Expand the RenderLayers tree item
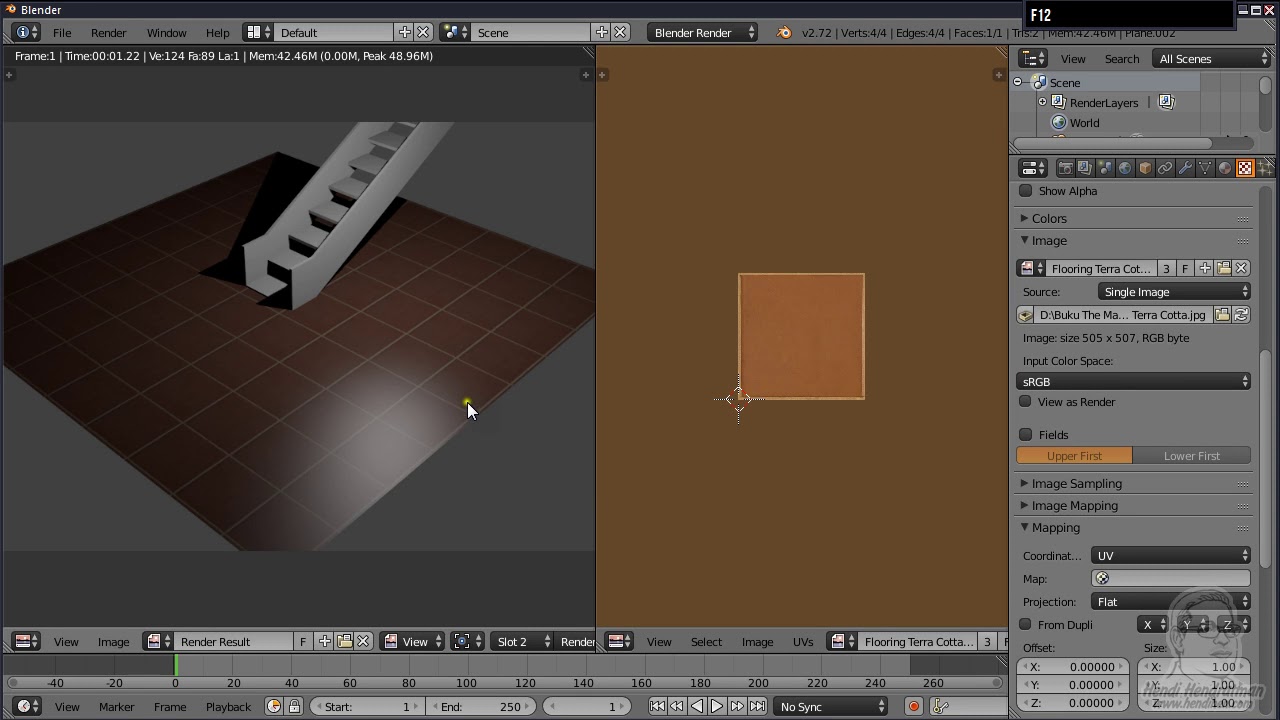The width and height of the screenshot is (1280, 720). click(1042, 102)
